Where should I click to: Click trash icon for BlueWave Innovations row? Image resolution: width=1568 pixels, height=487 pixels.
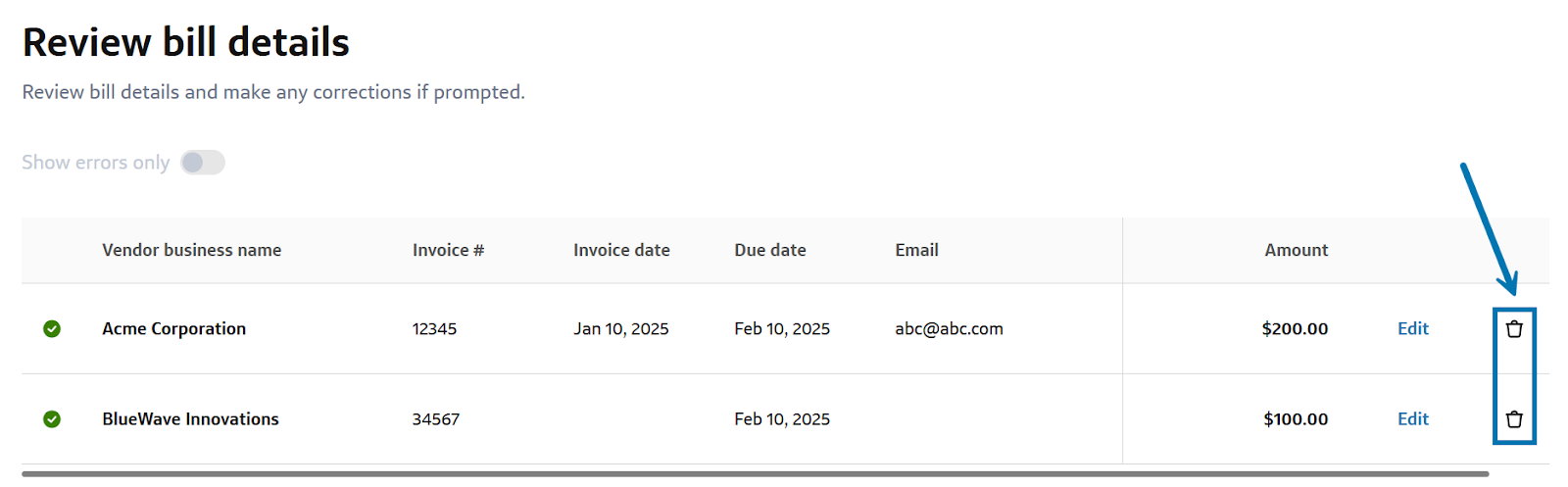[x=1514, y=419]
